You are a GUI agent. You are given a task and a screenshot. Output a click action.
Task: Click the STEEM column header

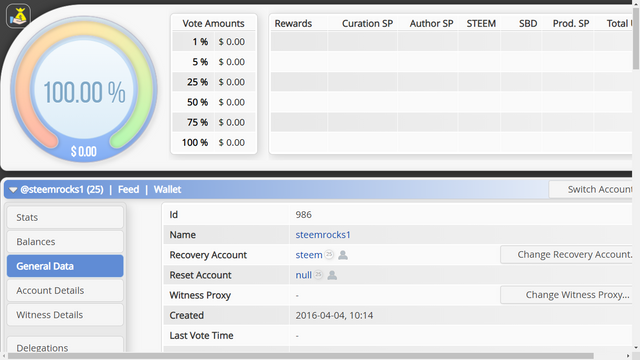point(481,23)
